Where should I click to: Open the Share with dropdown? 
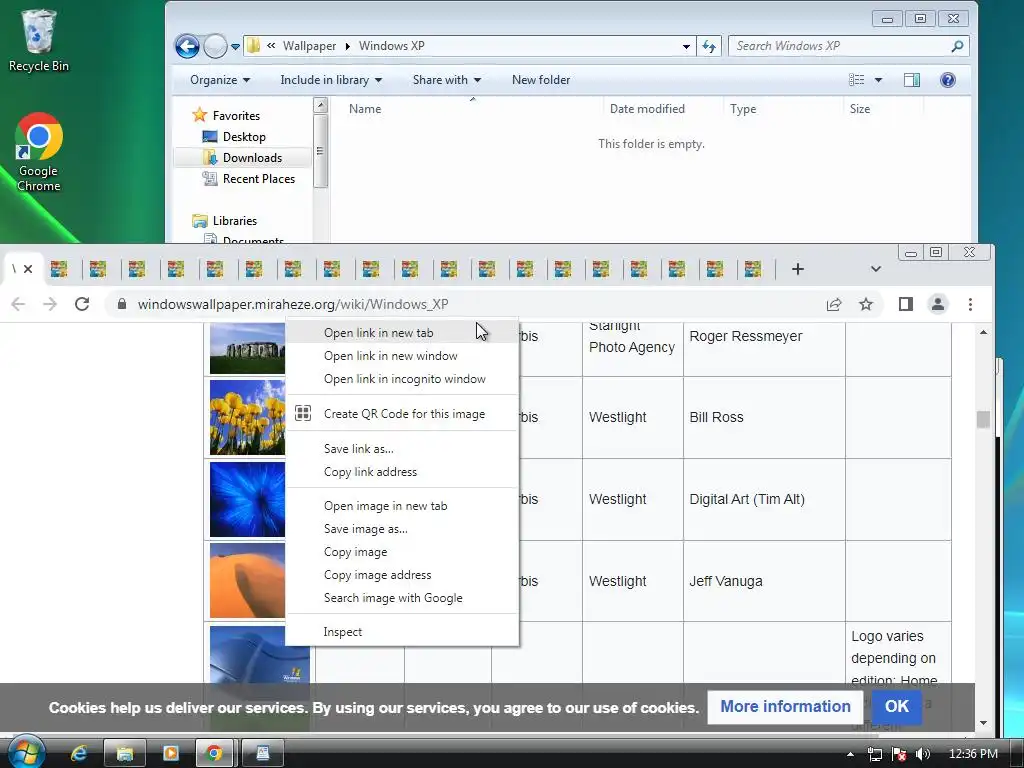447,80
